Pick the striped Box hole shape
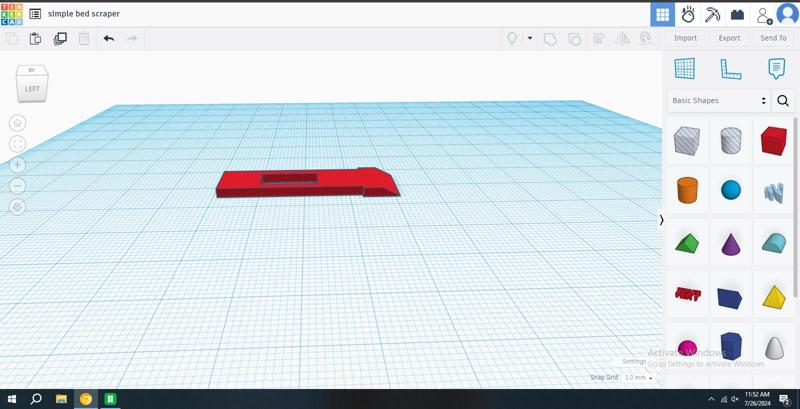Image resolution: width=800 pixels, height=409 pixels. click(x=686, y=141)
